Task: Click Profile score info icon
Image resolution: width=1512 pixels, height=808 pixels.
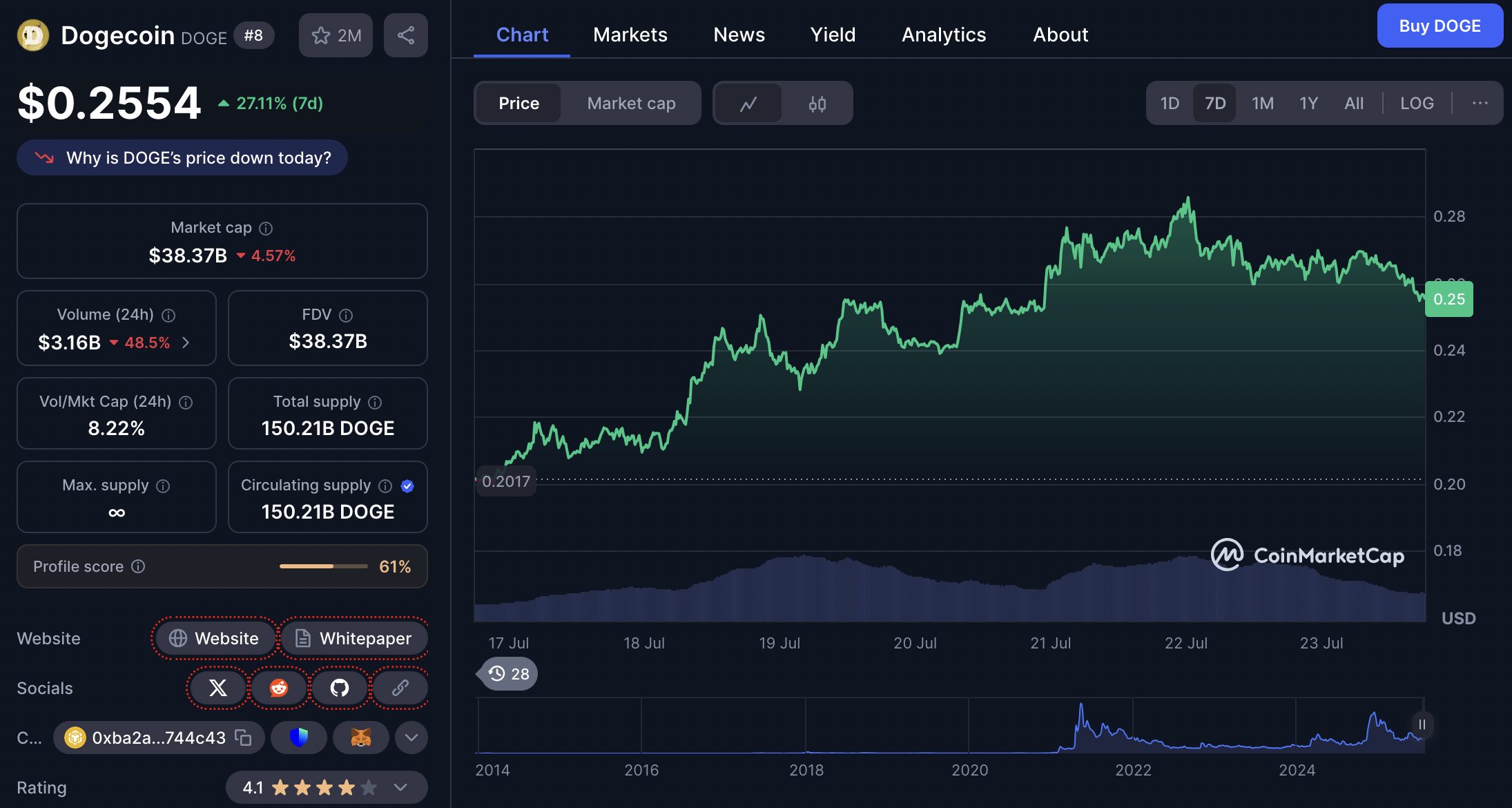Action: click(x=138, y=566)
